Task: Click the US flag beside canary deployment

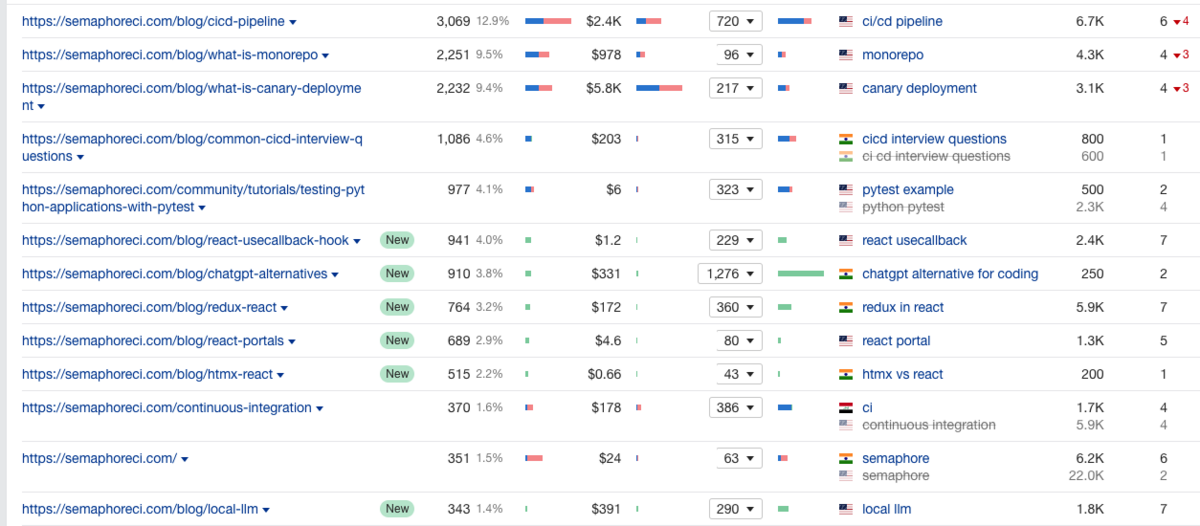Action: pyautogui.click(x=845, y=89)
